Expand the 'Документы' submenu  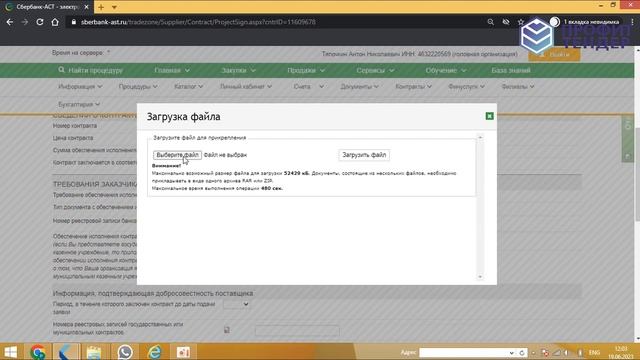point(360,87)
